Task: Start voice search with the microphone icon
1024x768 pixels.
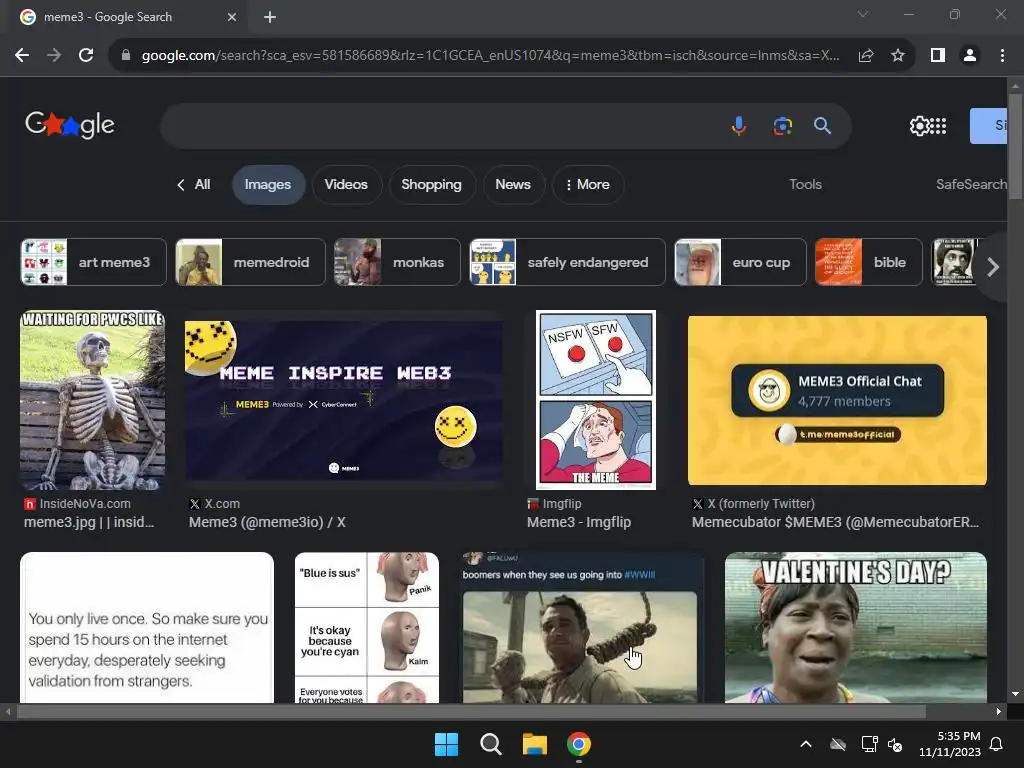Action: pyautogui.click(x=739, y=125)
